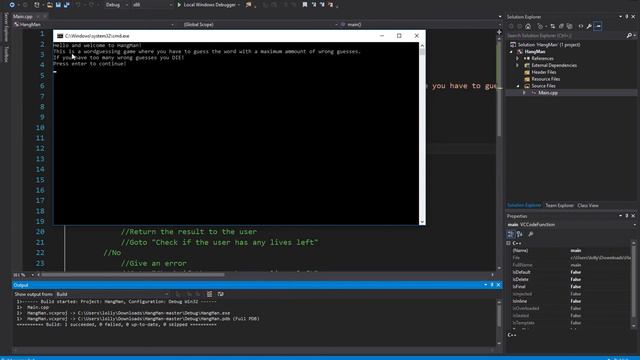Click the Output panel window position dropdown

[x=485, y=285]
